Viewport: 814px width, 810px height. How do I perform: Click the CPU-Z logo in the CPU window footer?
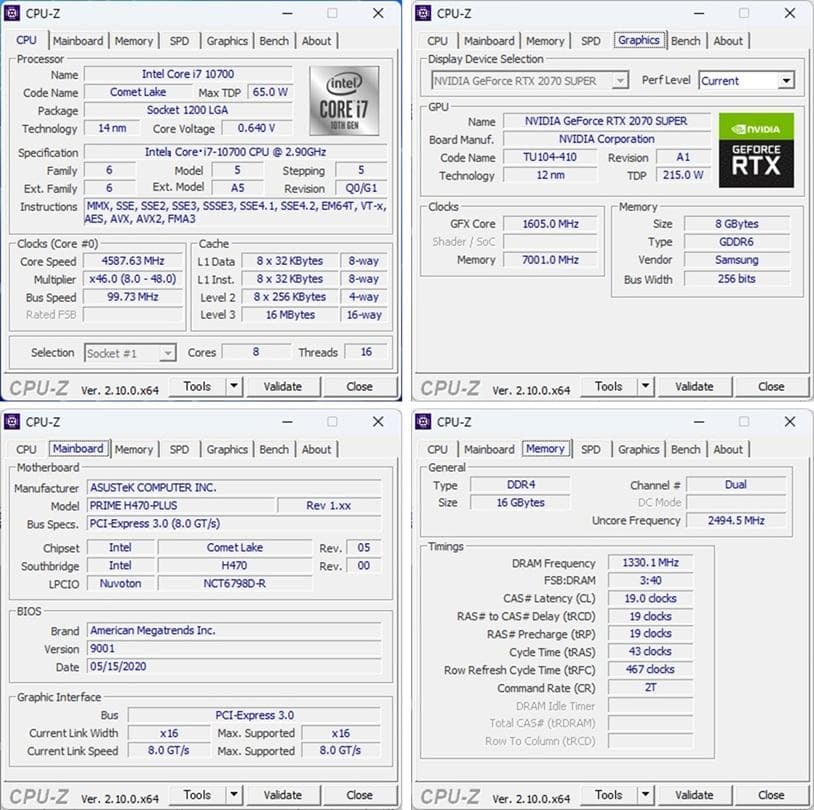pyautogui.click(x=38, y=386)
